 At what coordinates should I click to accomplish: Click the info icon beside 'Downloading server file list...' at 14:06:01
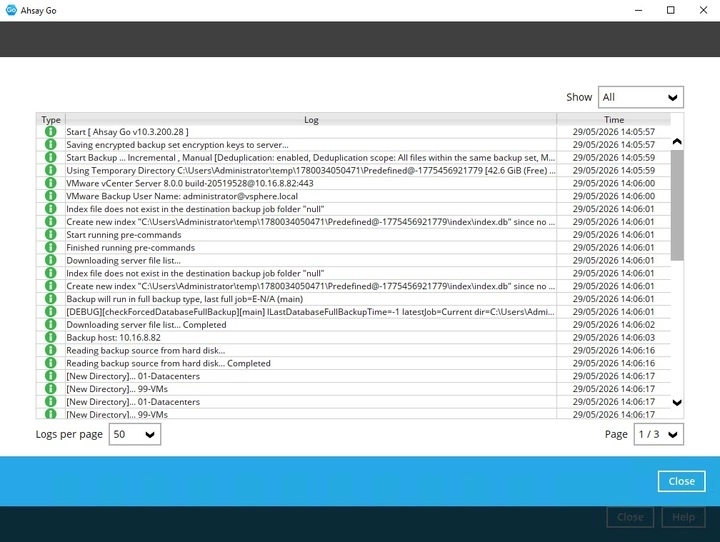[x=51, y=260]
